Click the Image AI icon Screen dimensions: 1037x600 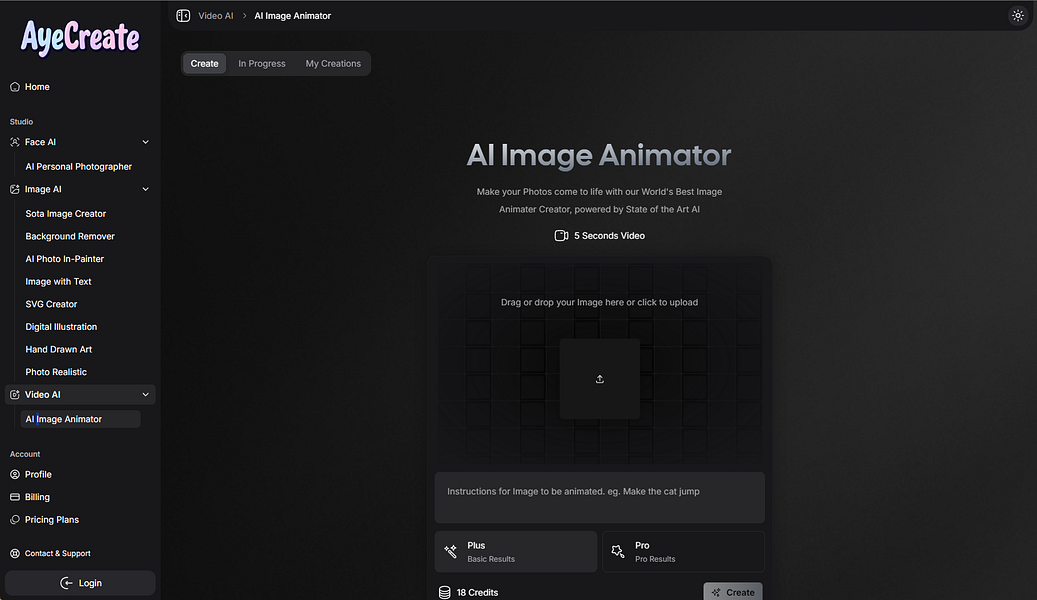[x=15, y=189]
